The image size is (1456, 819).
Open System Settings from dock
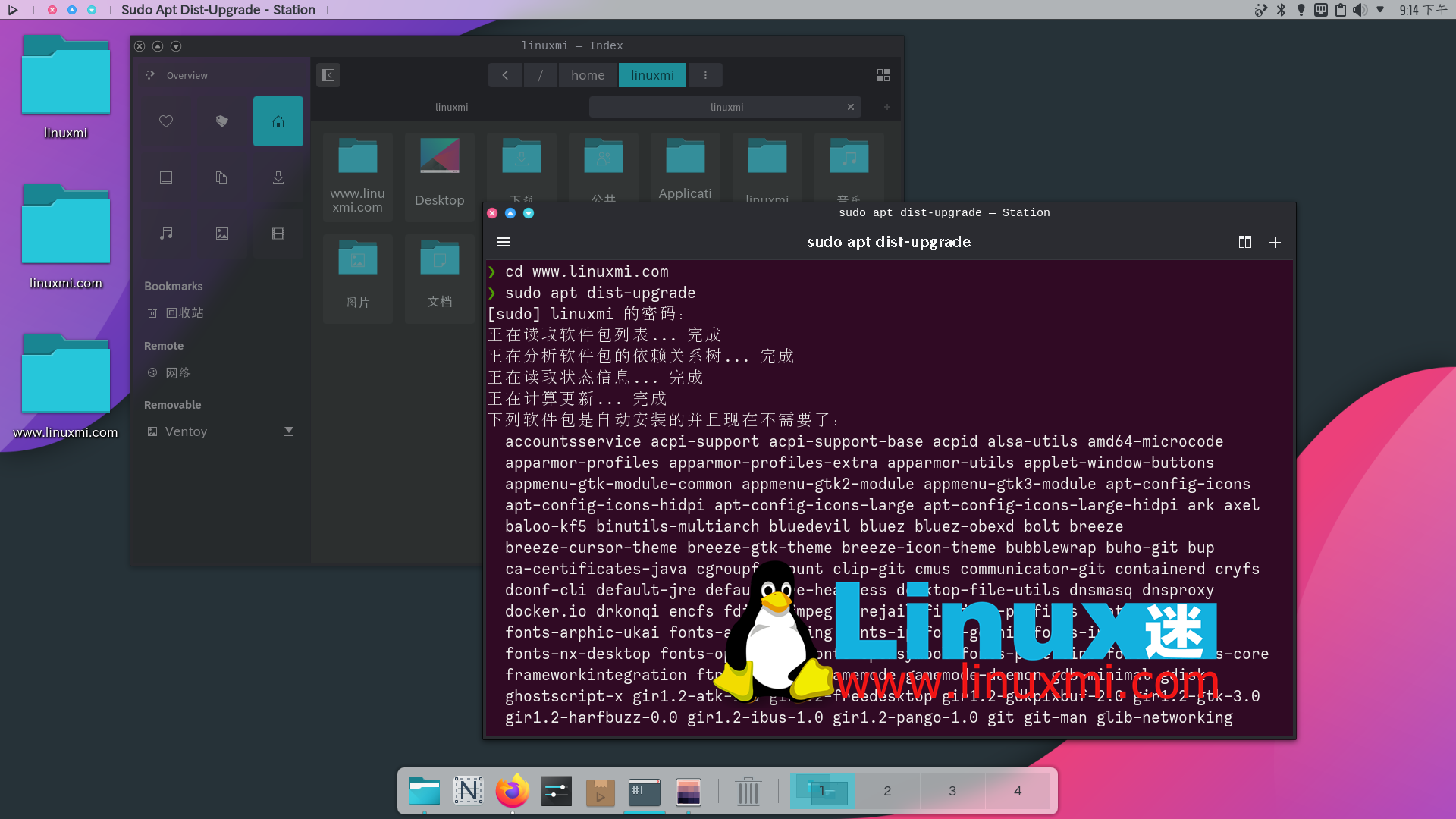tap(557, 792)
